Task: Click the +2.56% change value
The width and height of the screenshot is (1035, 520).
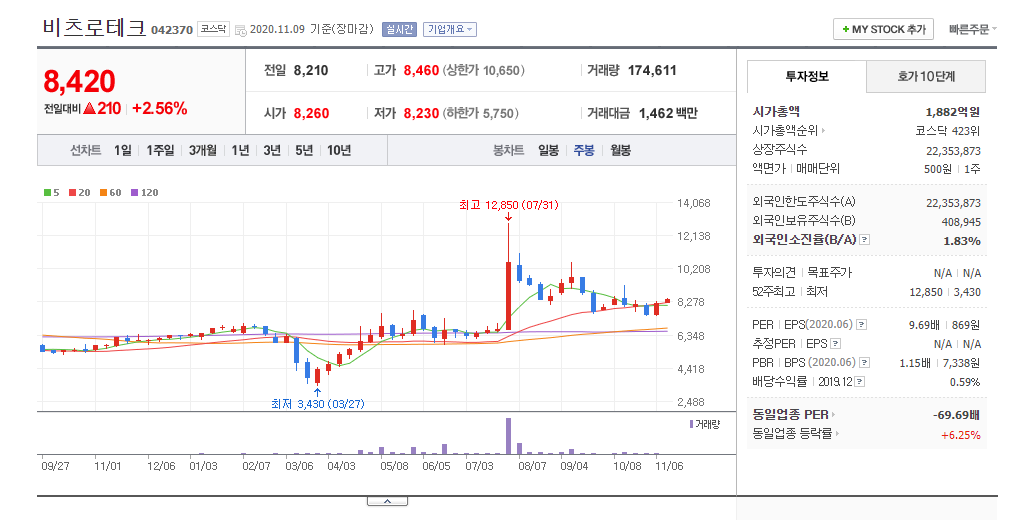Action: tap(160, 109)
